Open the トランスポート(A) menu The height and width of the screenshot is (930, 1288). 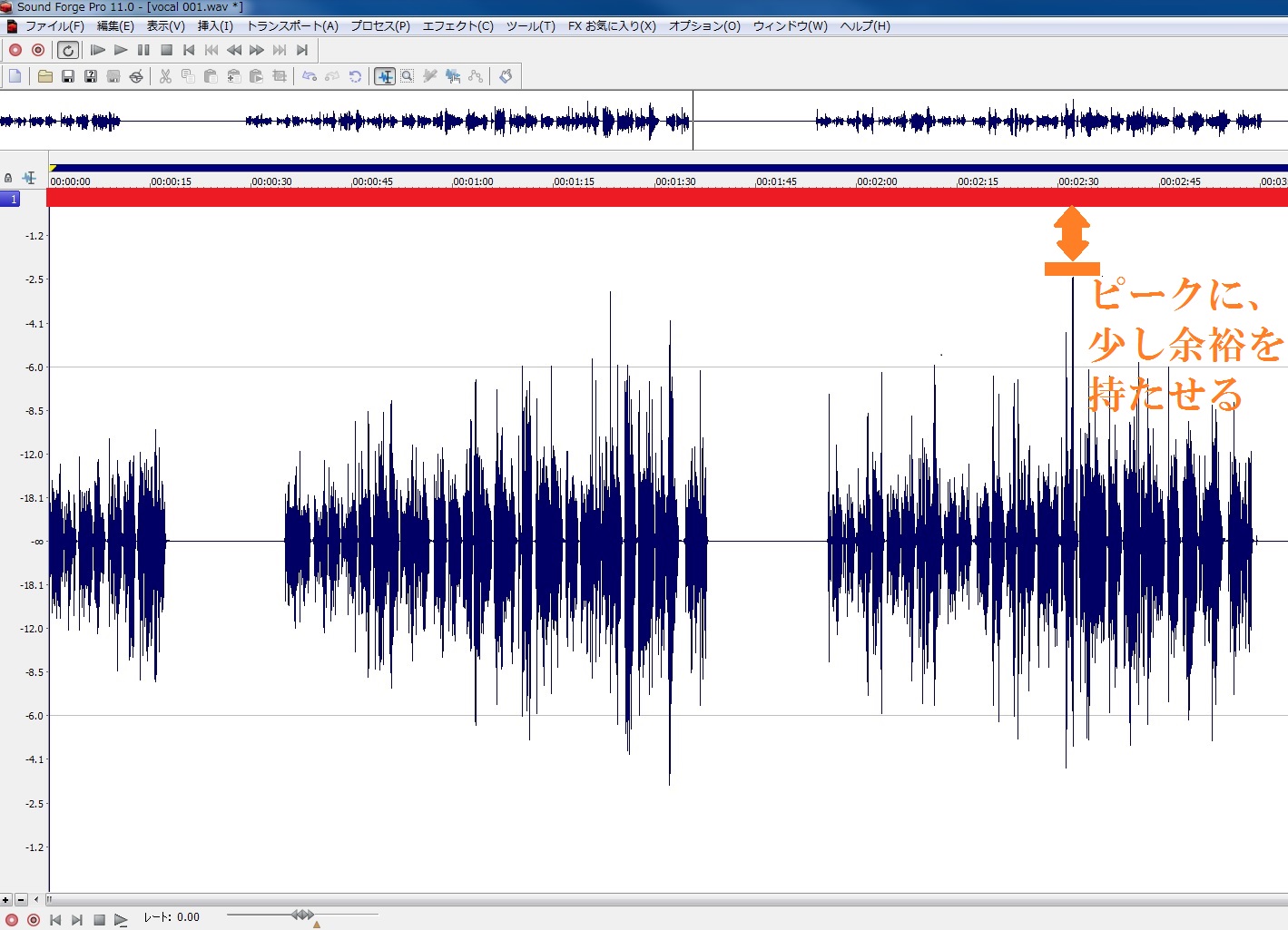tap(292, 26)
